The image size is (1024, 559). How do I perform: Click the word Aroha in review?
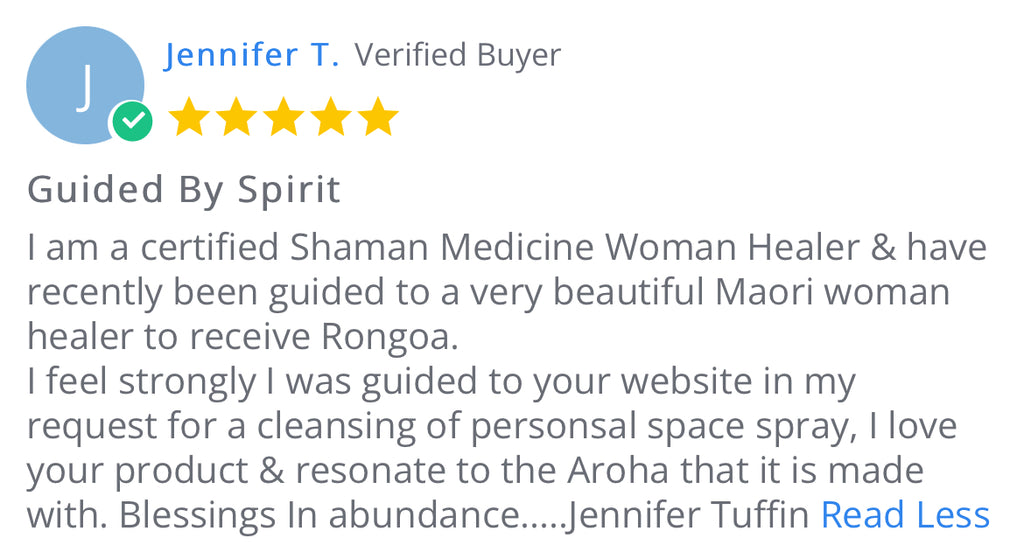click(x=618, y=470)
